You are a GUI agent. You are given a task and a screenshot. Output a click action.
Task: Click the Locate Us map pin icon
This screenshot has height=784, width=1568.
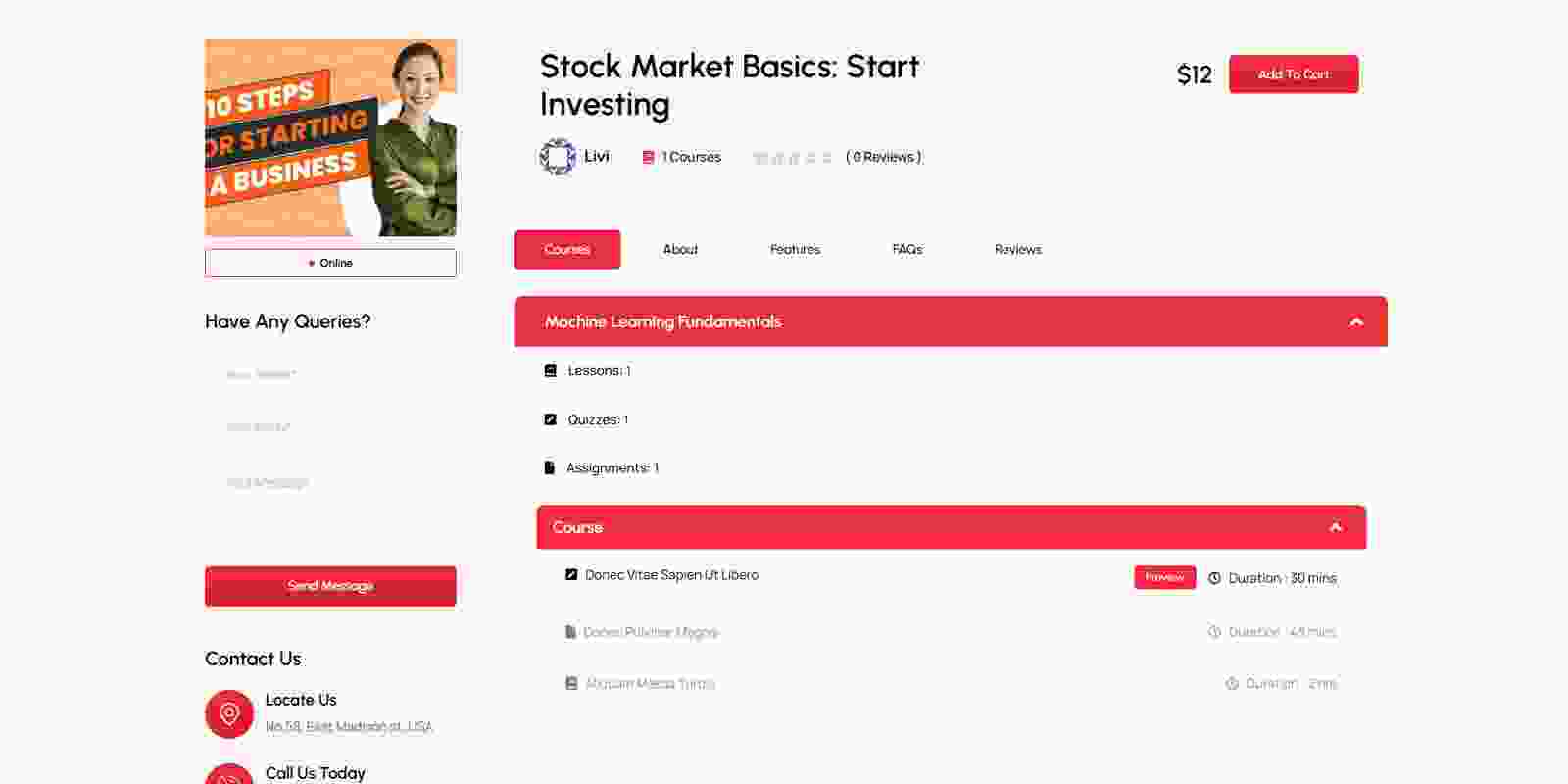[229, 713]
